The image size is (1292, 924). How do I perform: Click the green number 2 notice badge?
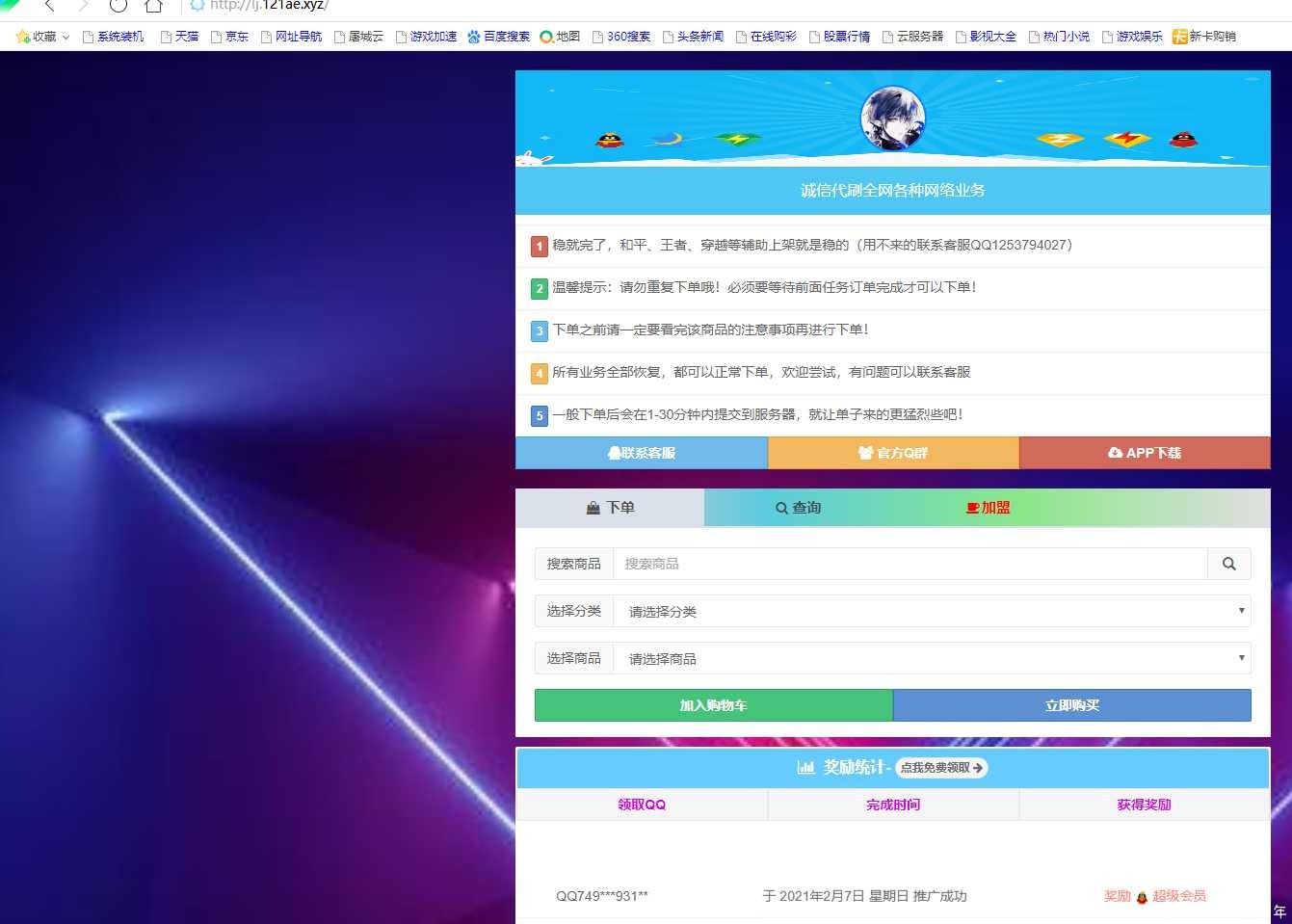click(x=540, y=288)
